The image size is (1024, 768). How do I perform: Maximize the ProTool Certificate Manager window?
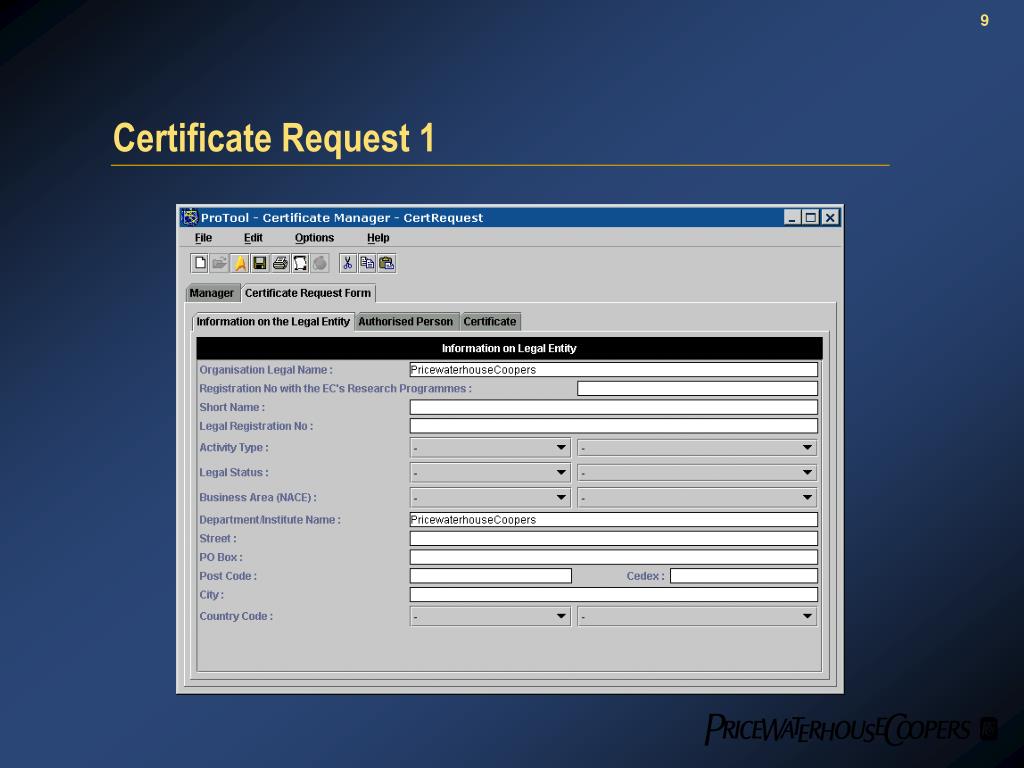[x=810, y=217]
